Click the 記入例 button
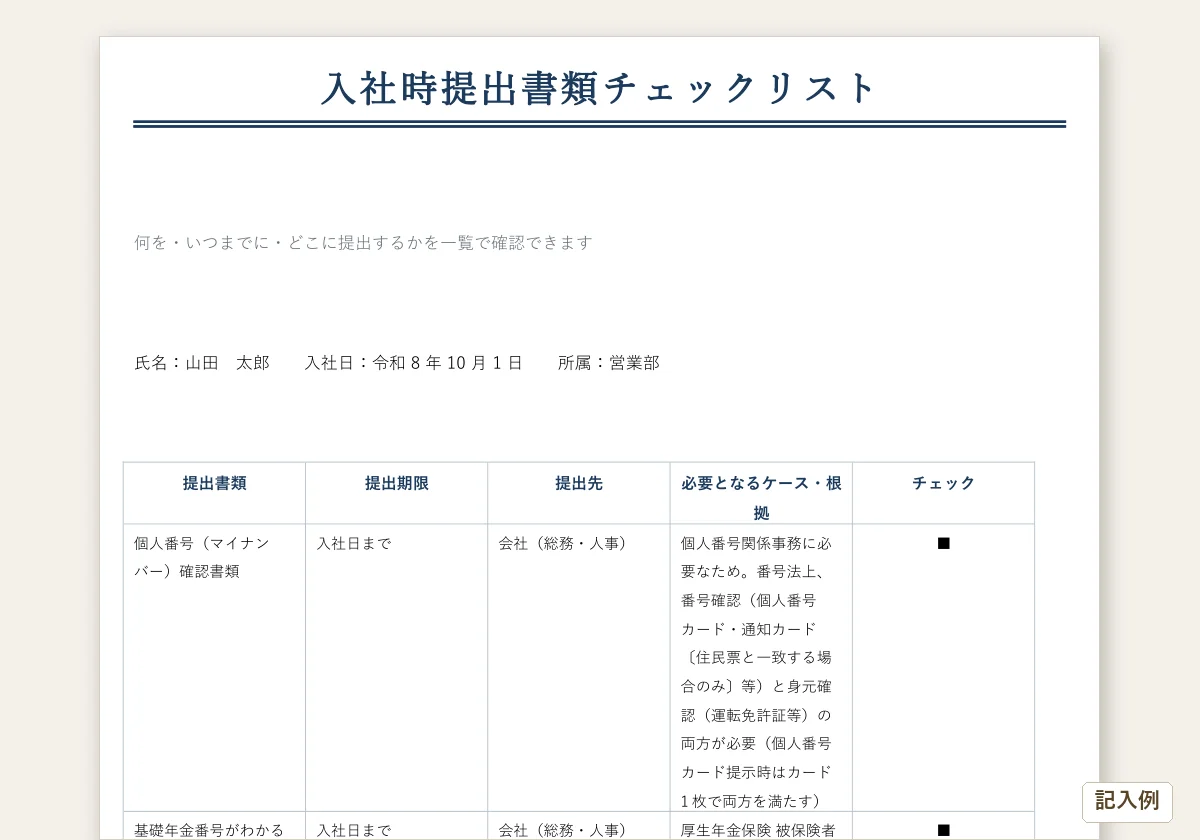The width and height of the screenshot is (1200, 840). click(1127, 801)
